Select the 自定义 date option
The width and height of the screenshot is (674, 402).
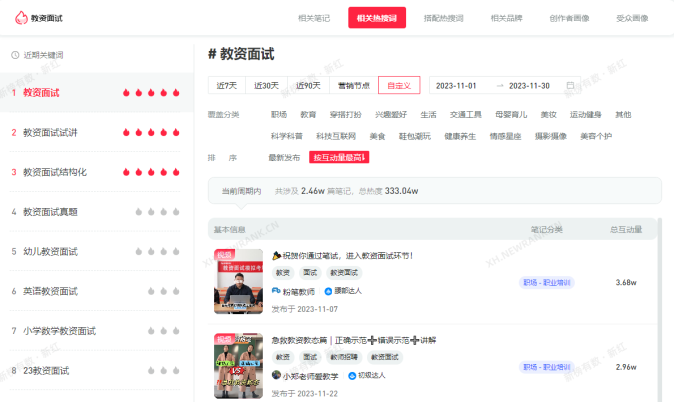(399, 85)
